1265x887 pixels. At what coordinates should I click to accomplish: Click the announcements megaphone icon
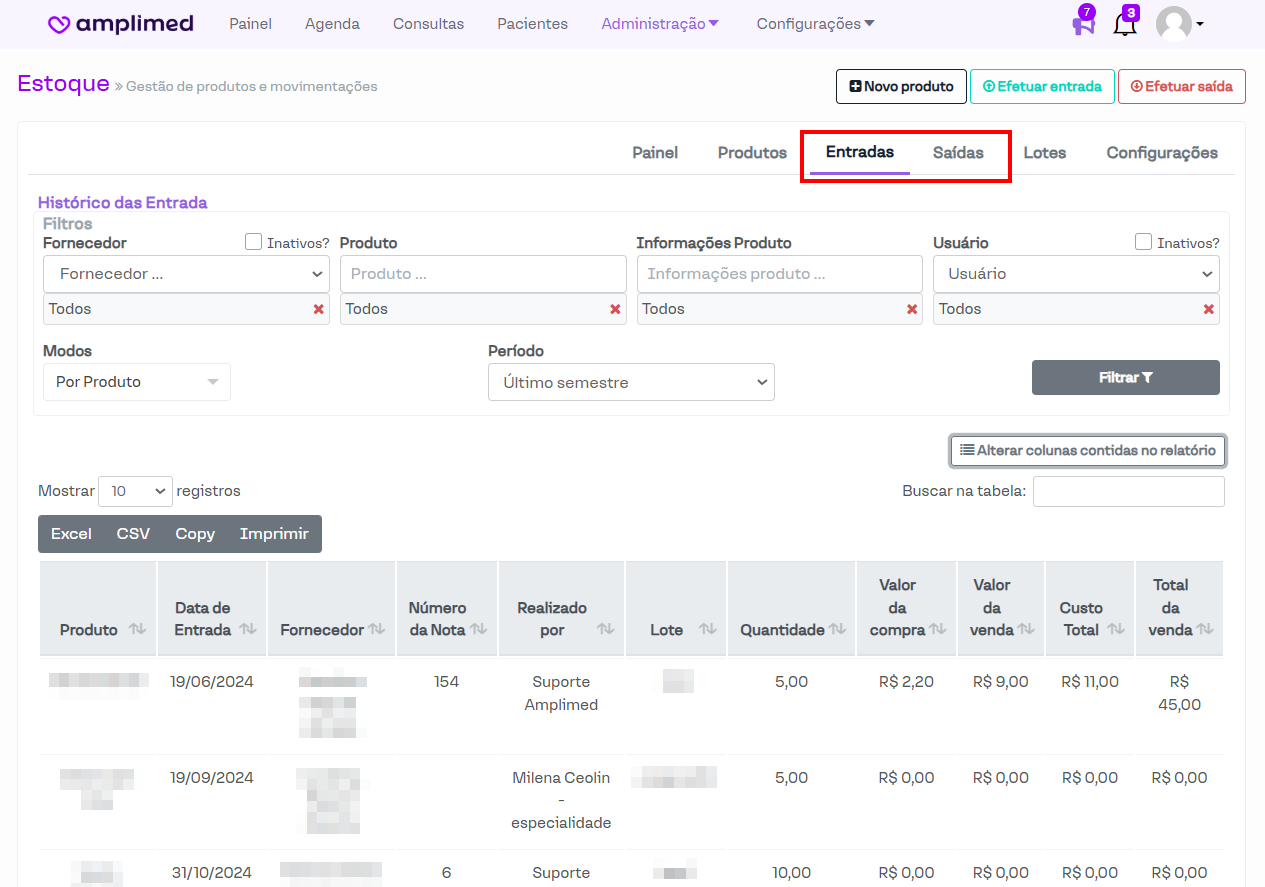[x=1083, y=24]
